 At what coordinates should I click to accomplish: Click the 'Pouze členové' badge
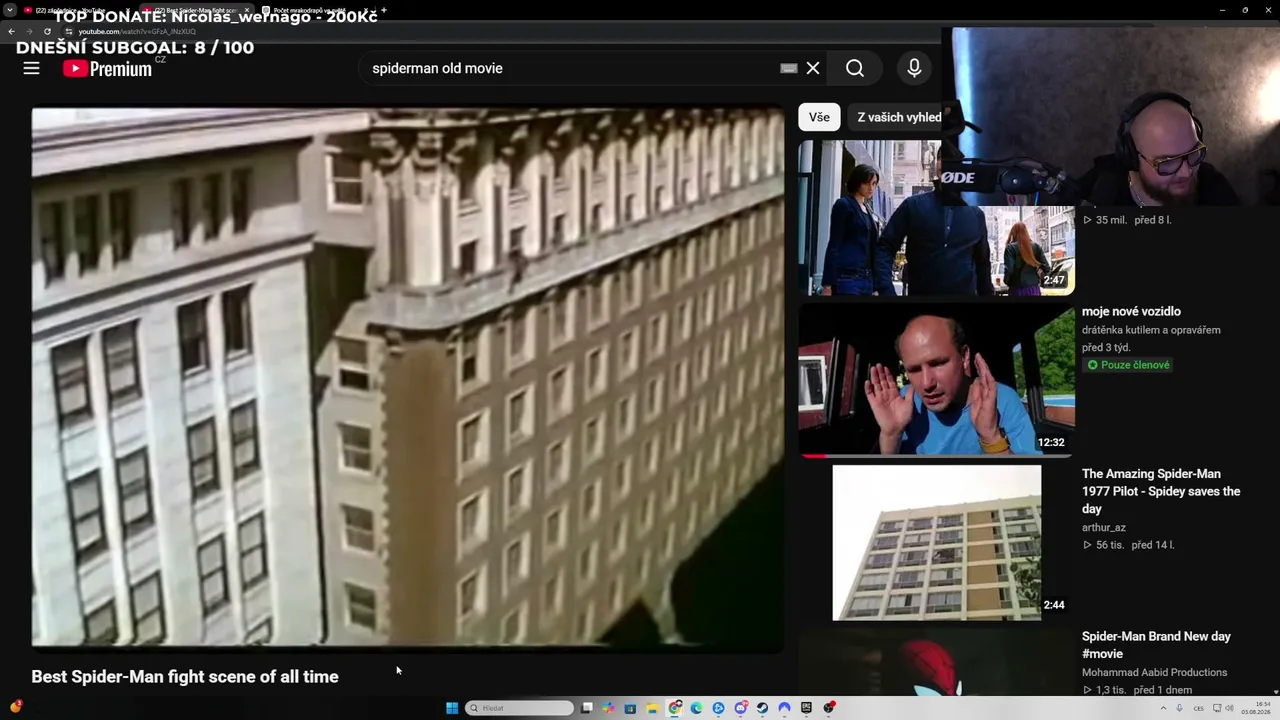pos(1128,365)
